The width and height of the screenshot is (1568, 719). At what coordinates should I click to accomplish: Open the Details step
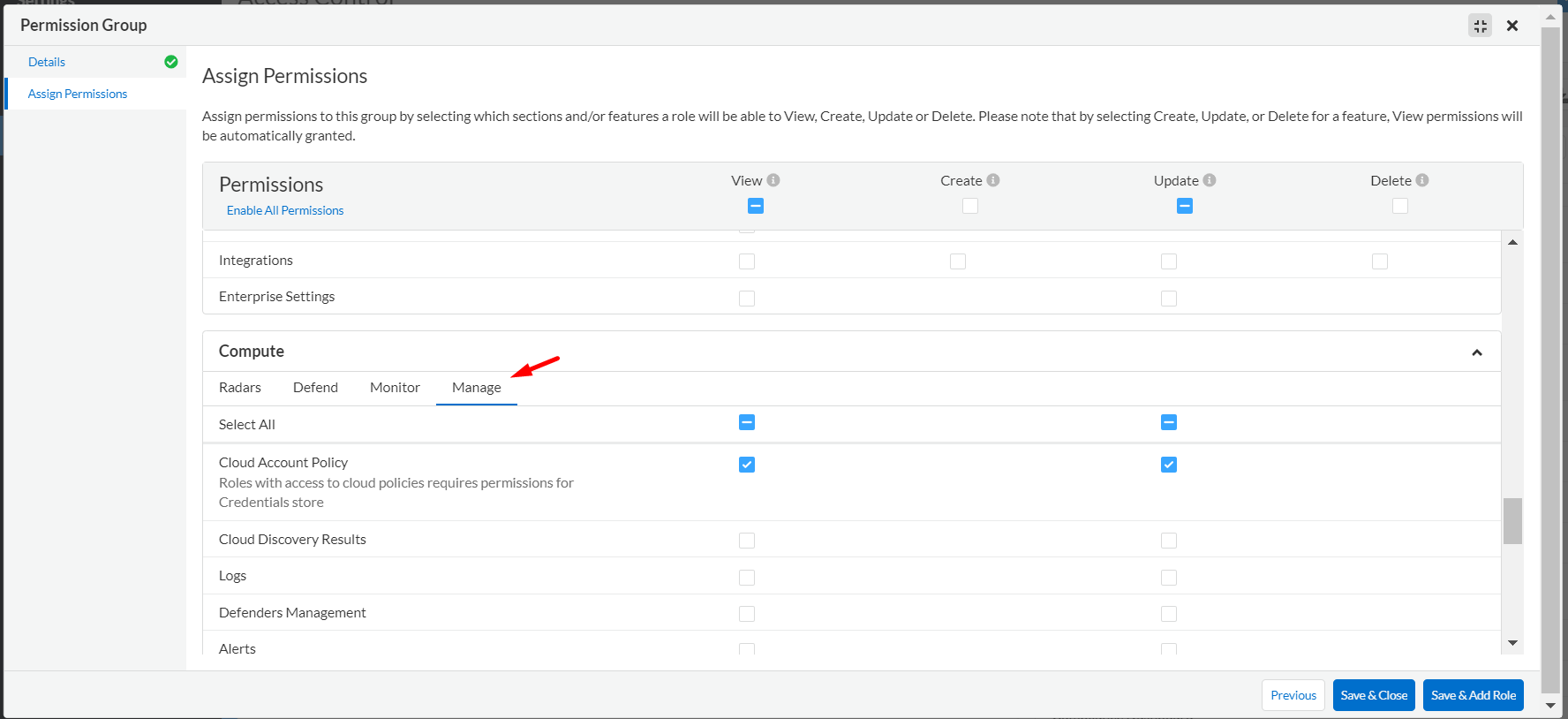click(x=47, y=62)
